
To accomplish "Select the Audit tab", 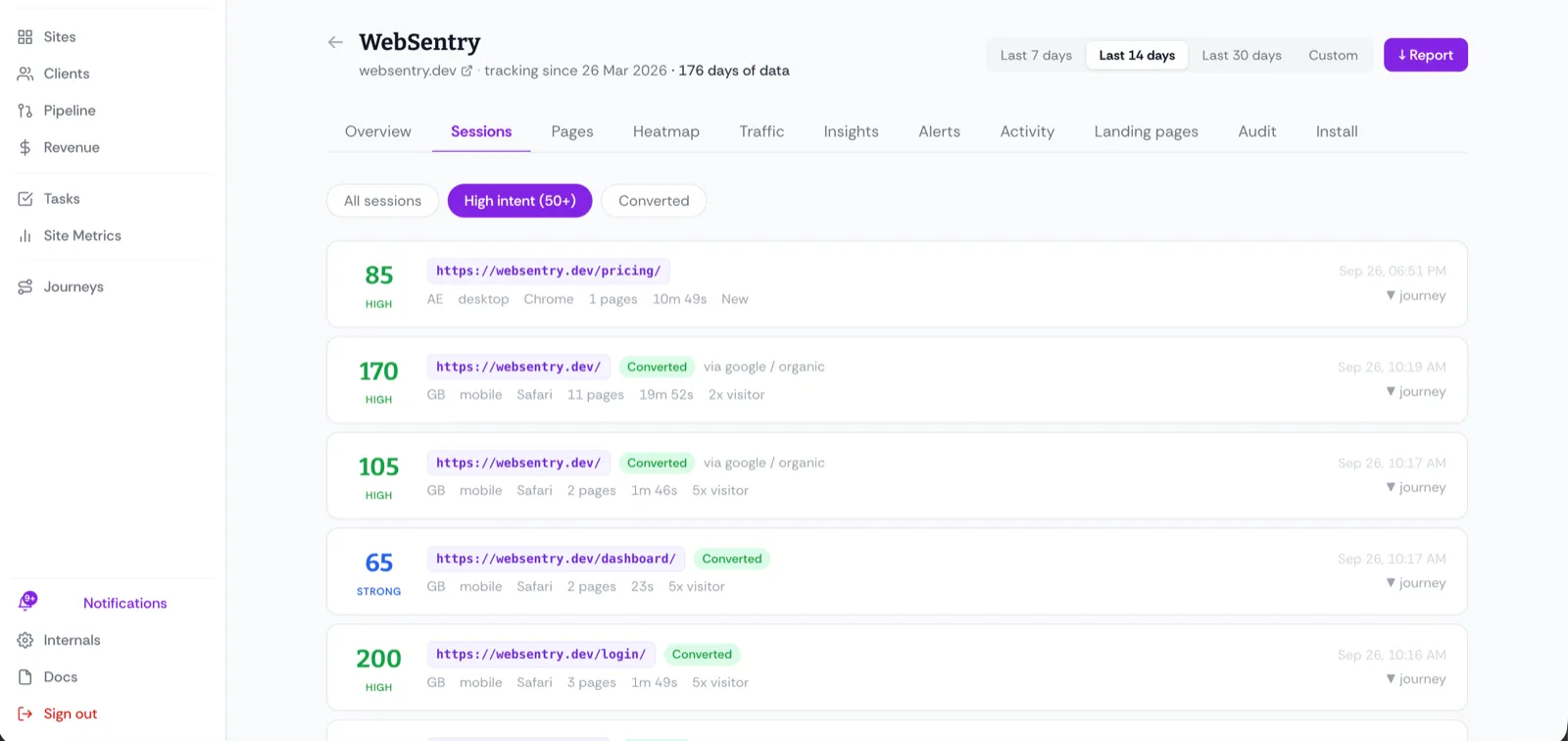I will [x=1257, y=131].
